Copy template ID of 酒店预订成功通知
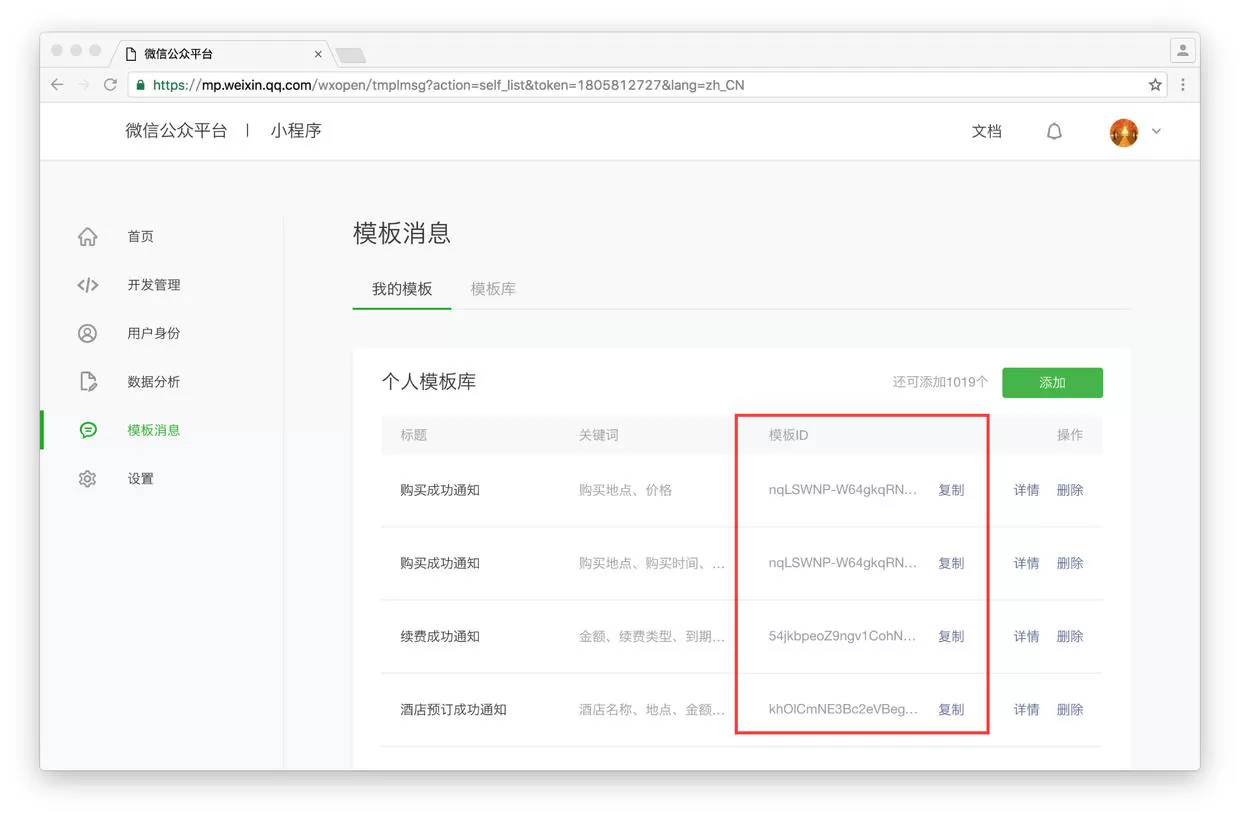This screenshot has width=1240, height=818. (951, 709)
